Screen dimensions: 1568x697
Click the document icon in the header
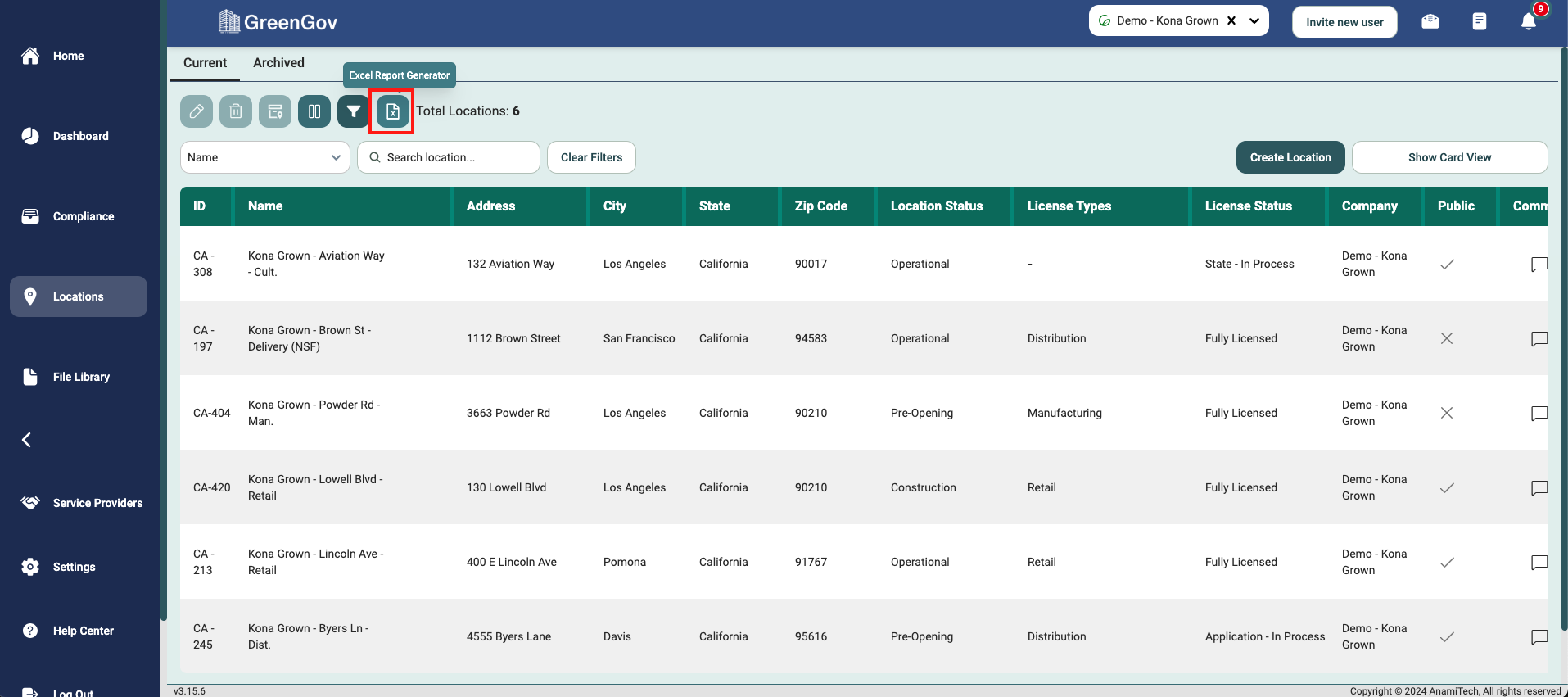tap(1479, 22)
